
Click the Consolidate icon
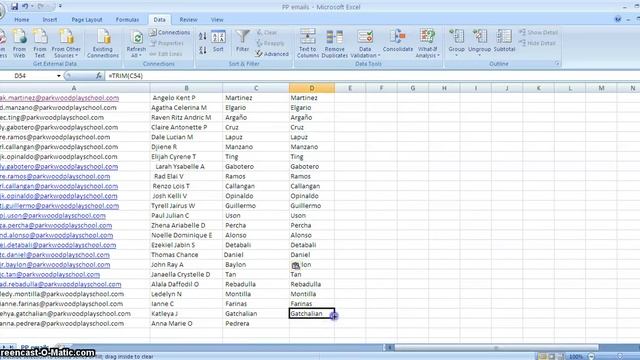[x=398, y=41]
